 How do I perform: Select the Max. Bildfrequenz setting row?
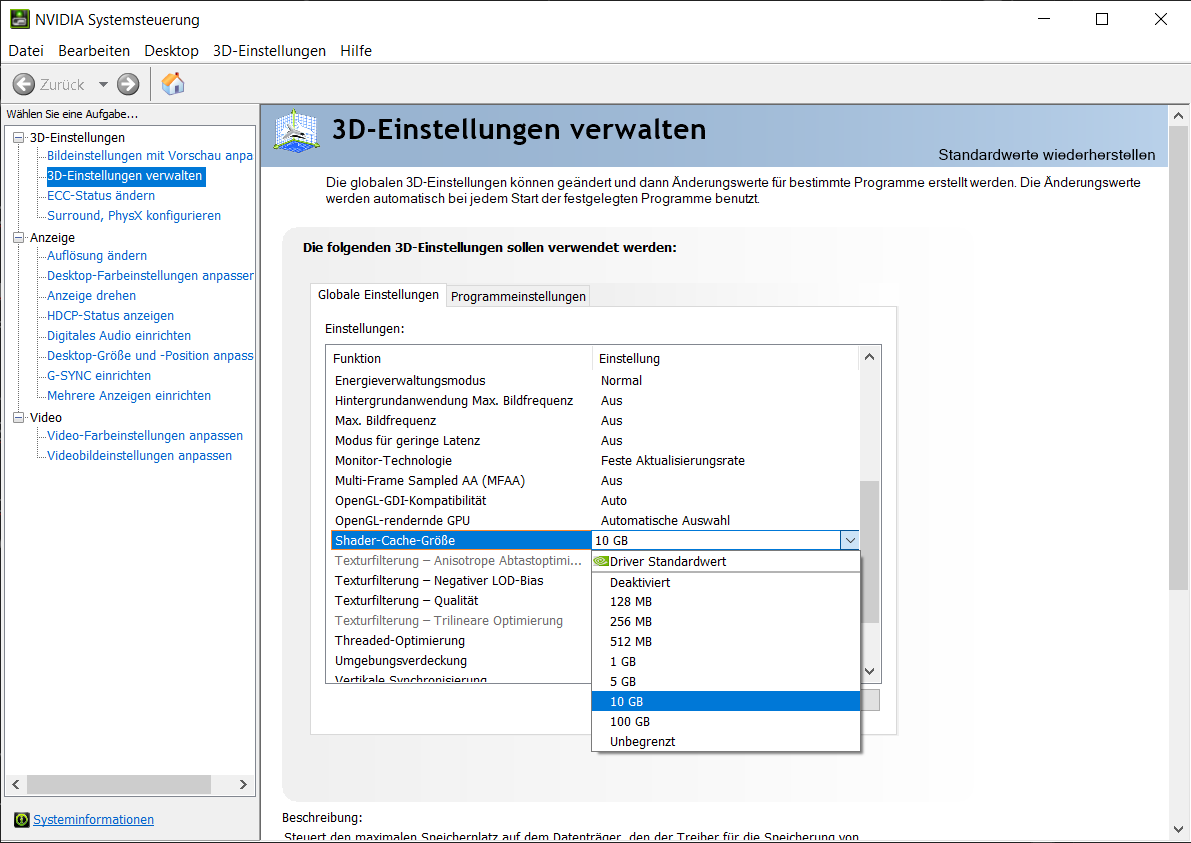(x=595, y=421)
